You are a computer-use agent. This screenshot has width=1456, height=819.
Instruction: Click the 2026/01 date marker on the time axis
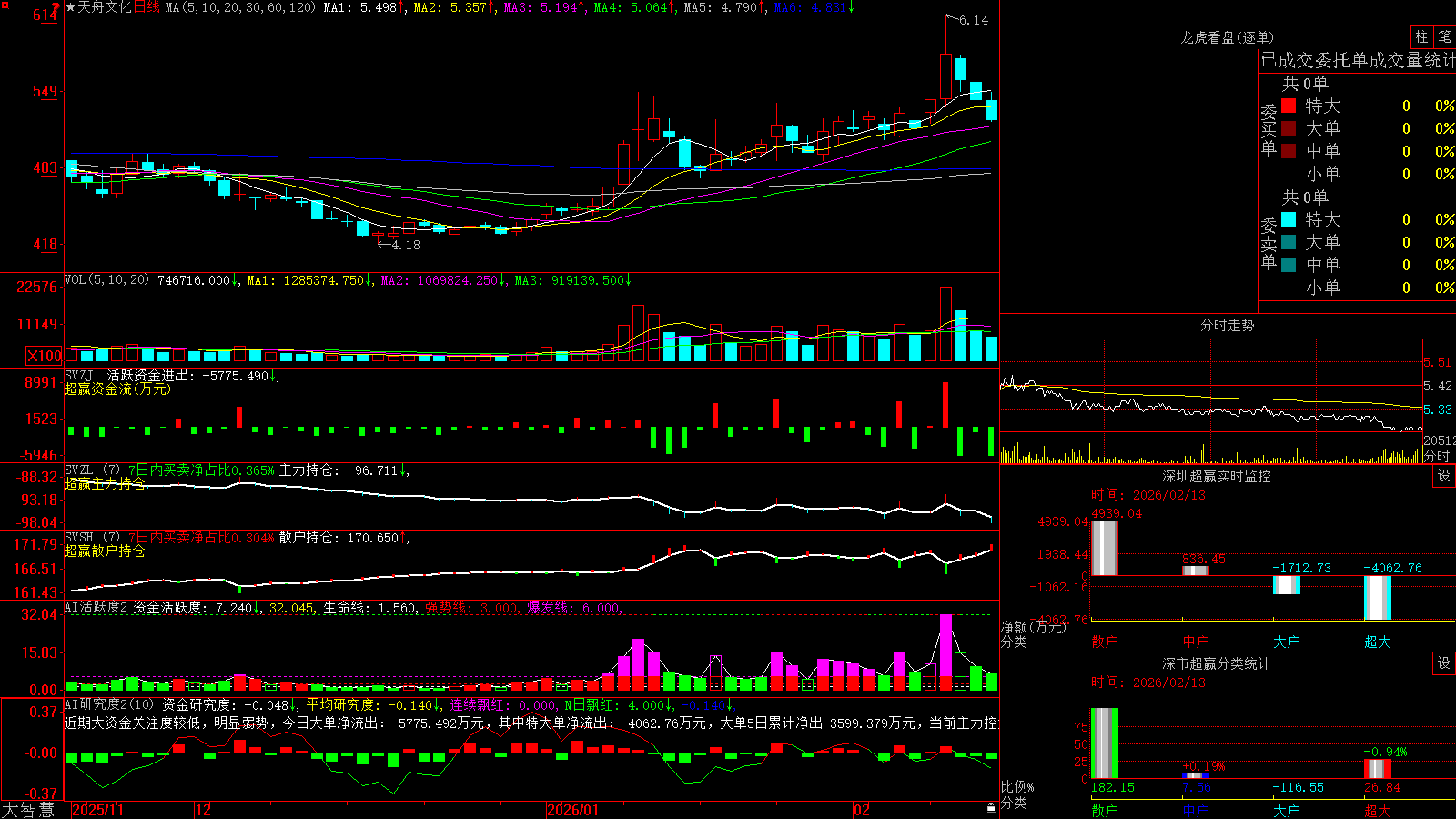click(573, 810)
